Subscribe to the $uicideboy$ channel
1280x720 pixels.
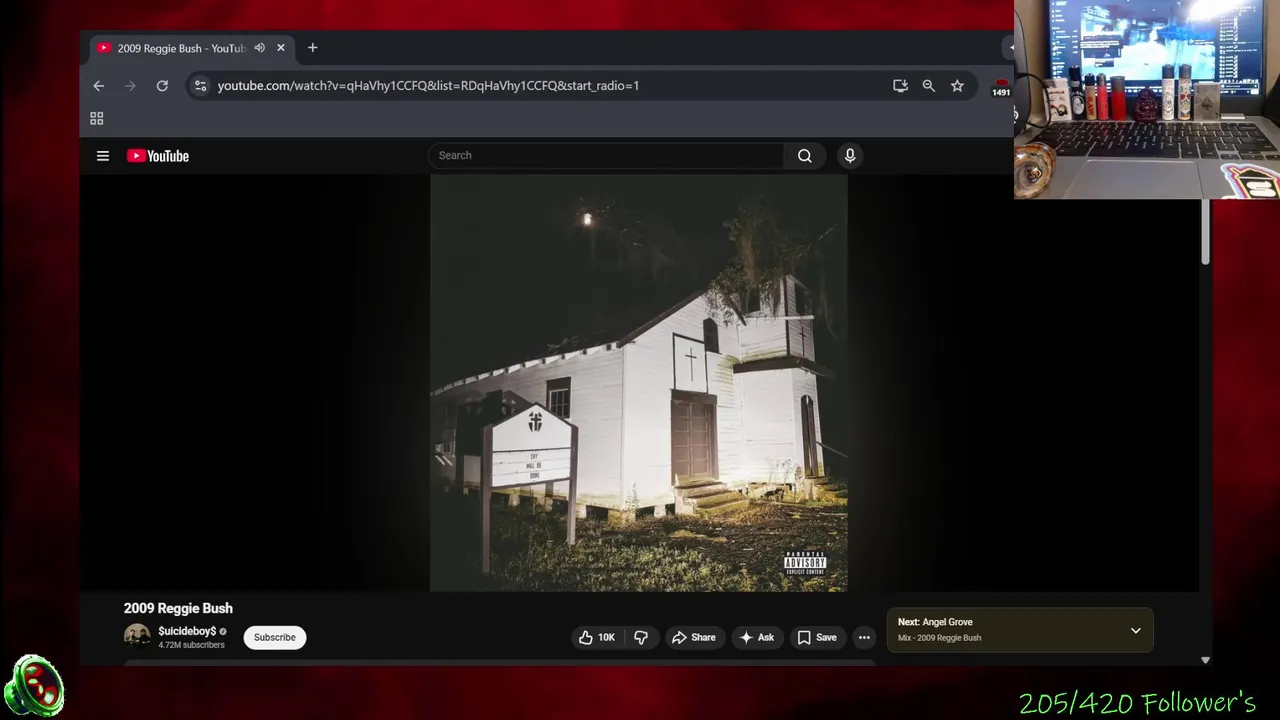pyautogui.click(x=275, y=638)
